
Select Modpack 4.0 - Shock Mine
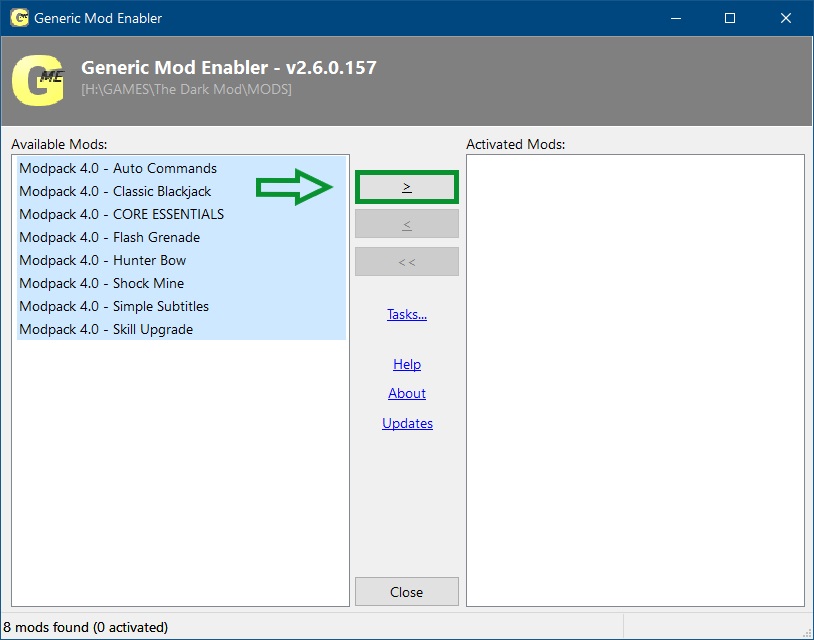click(x=181, y=283)
